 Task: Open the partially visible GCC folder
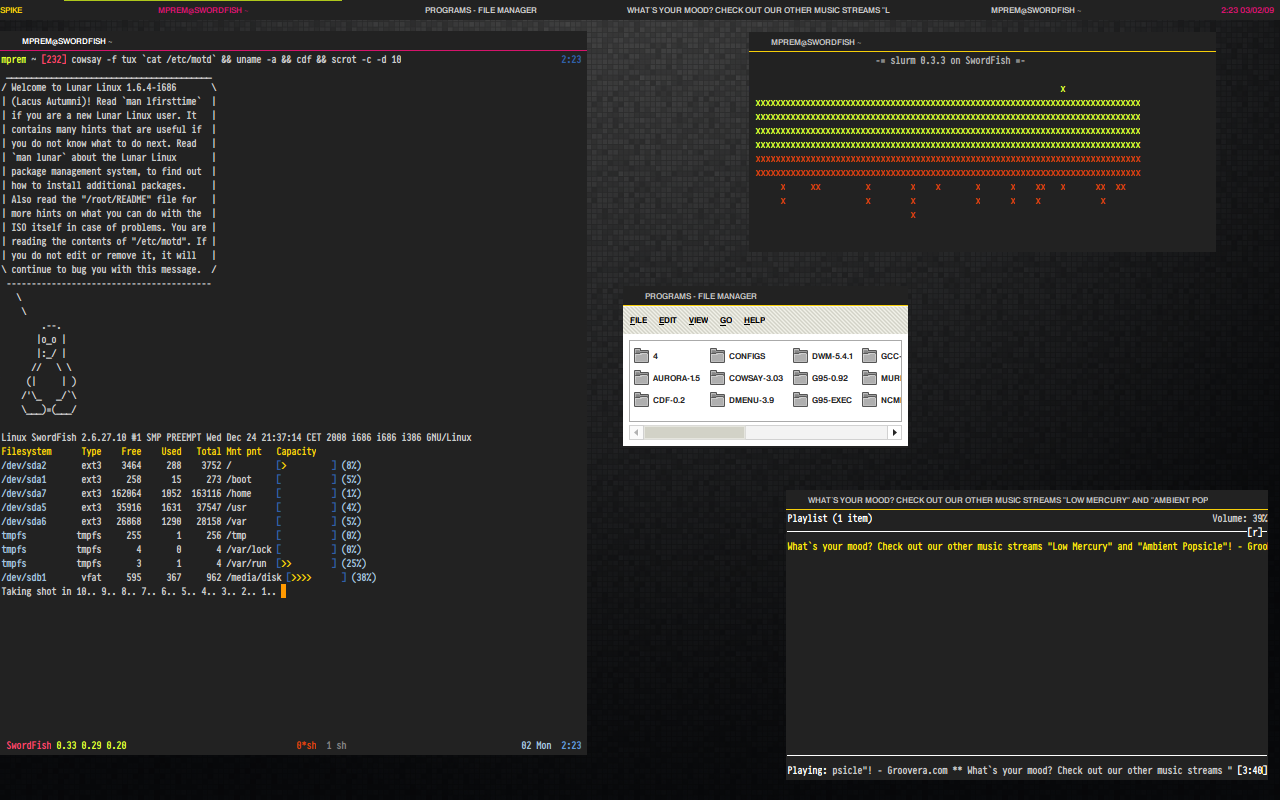tap(882, 356)
